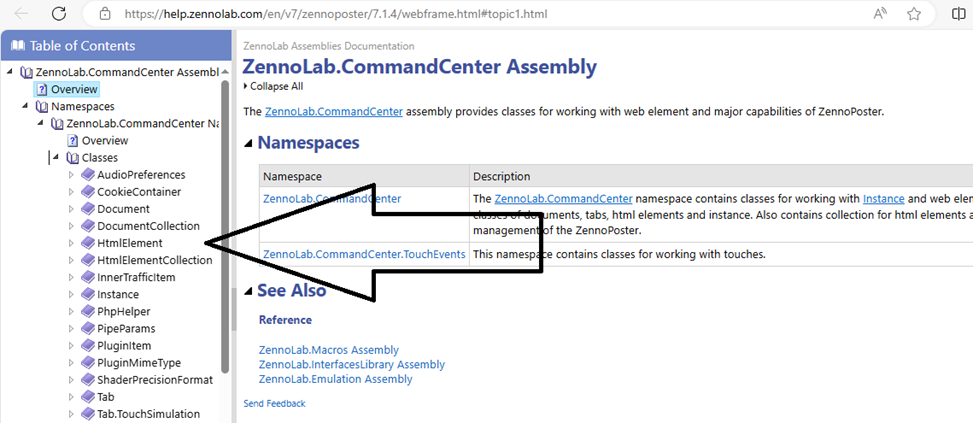The height and width of the screenshot is (423, 973).
Task: Collapse the Namespaces section heading
Action: tap(249, 142)
